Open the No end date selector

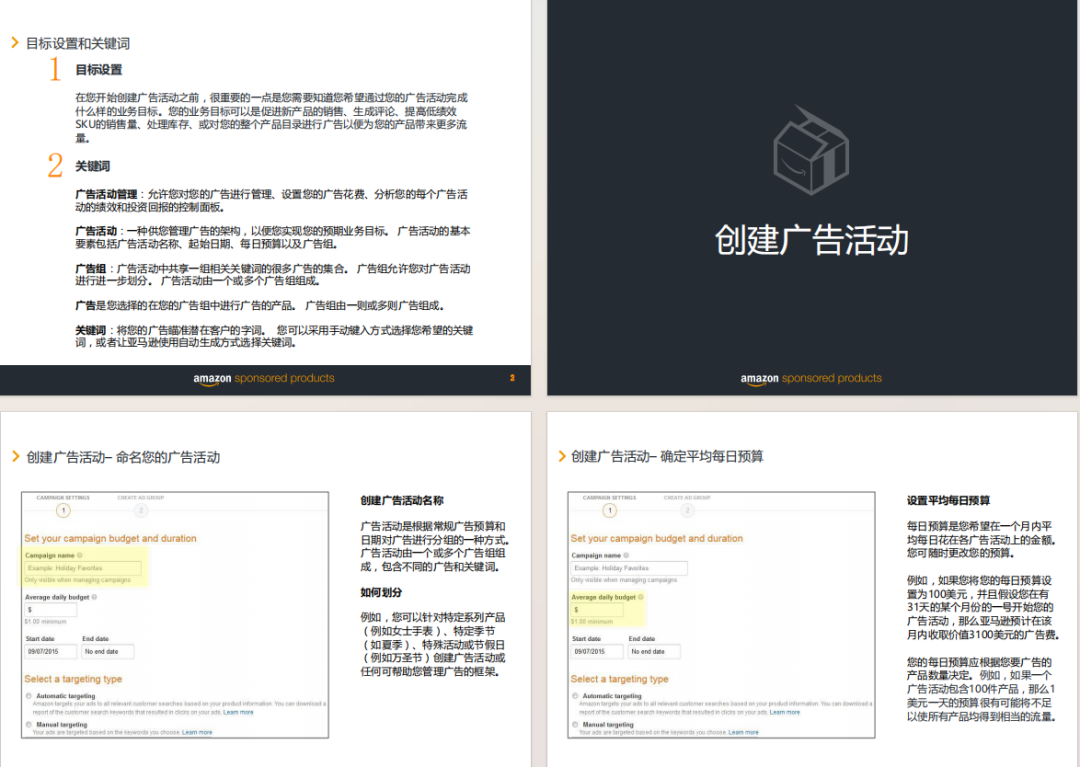(x=109, y=649)
